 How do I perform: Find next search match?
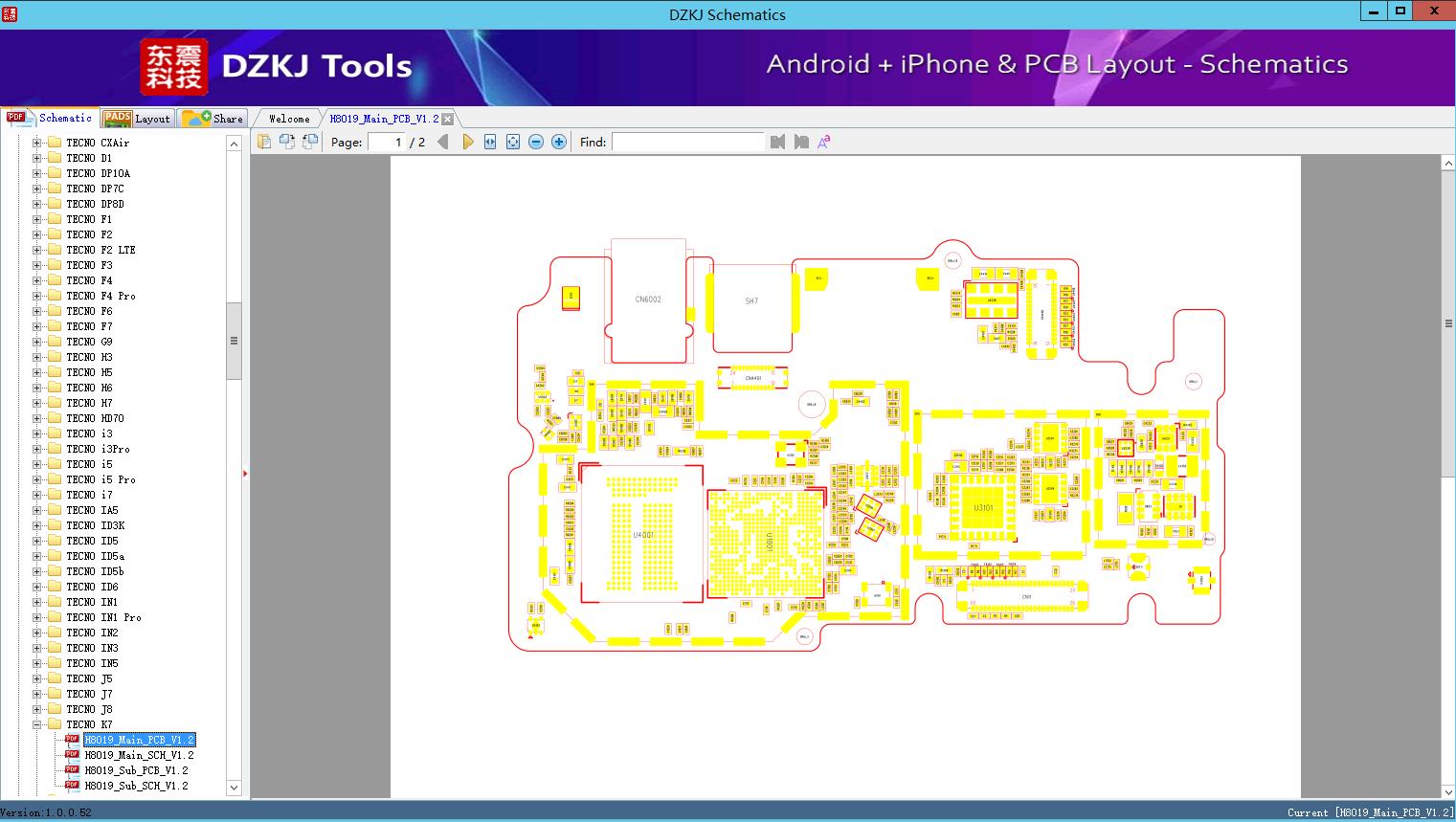[x=801, y=142]
